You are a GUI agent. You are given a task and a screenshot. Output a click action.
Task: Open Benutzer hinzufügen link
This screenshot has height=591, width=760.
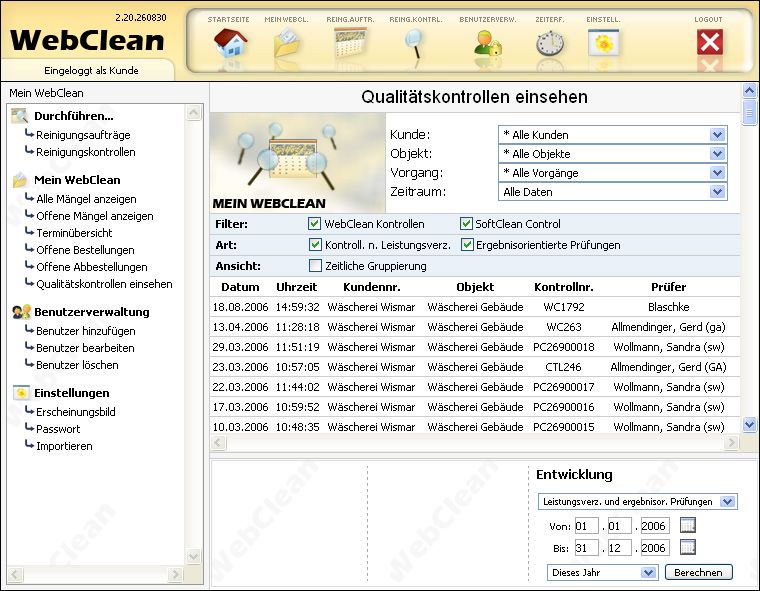(86, 331)
